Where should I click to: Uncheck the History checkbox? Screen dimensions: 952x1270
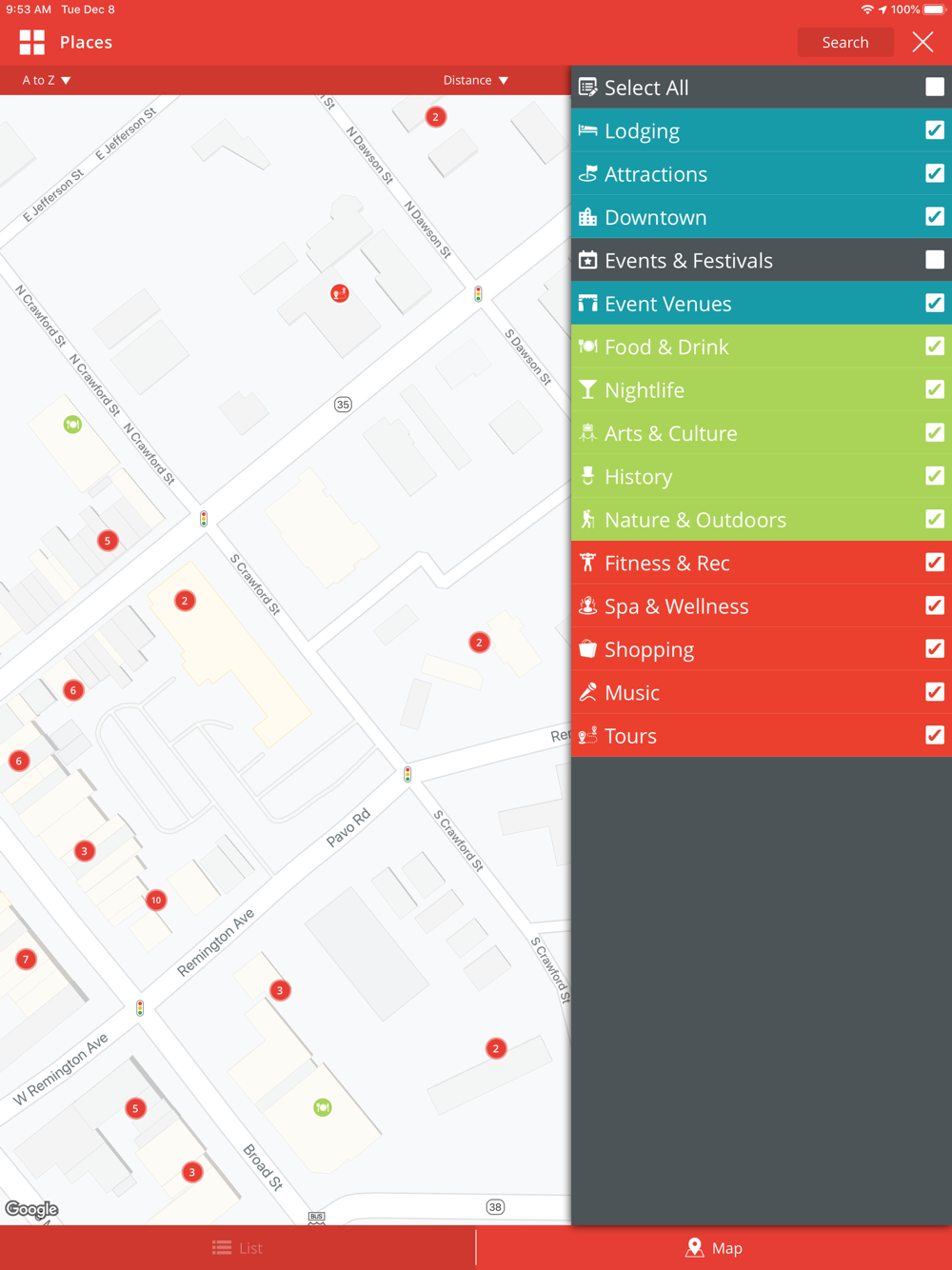(935, 476)
